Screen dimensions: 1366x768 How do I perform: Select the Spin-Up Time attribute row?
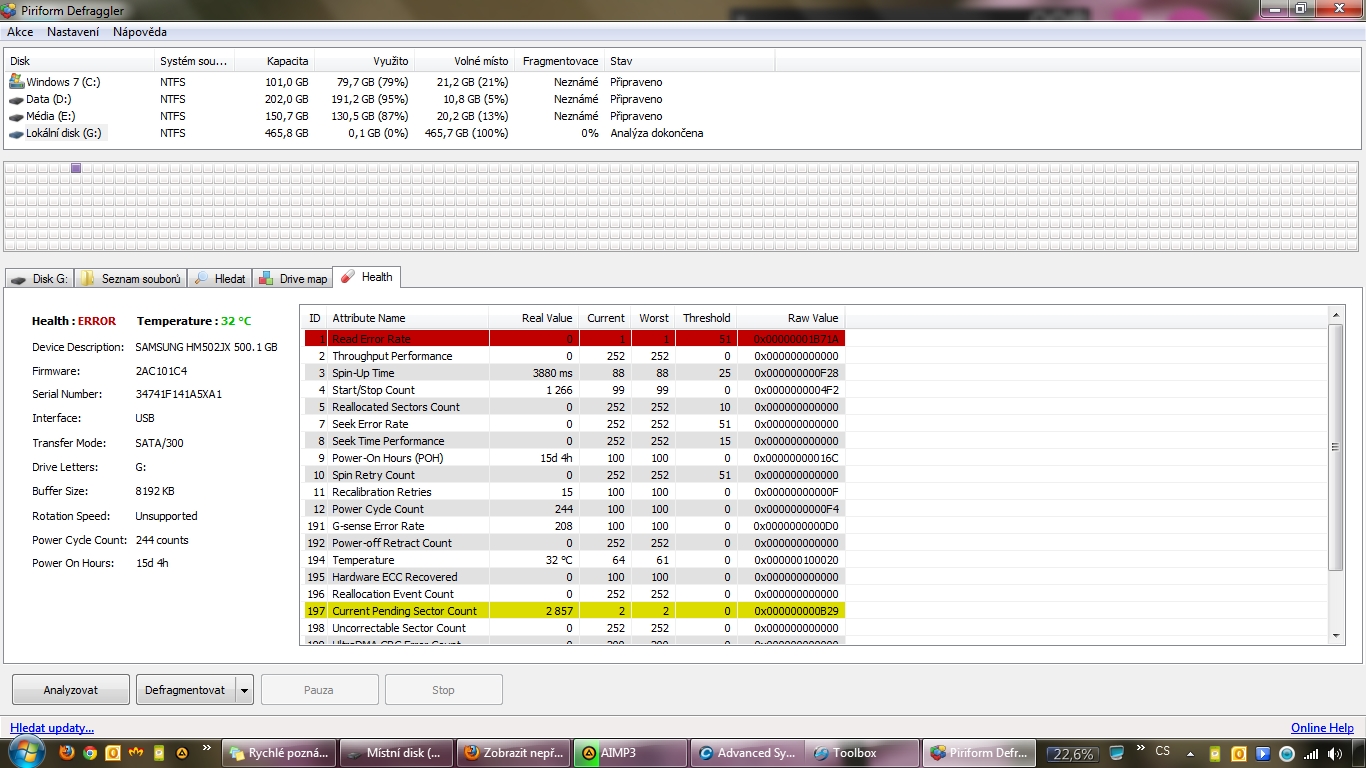575,373
